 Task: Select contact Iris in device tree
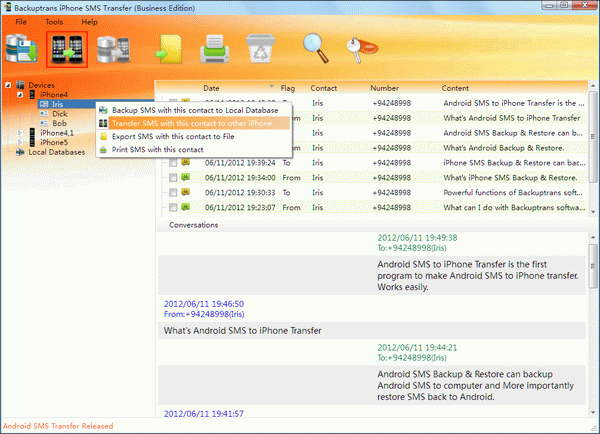click(57, 104)
